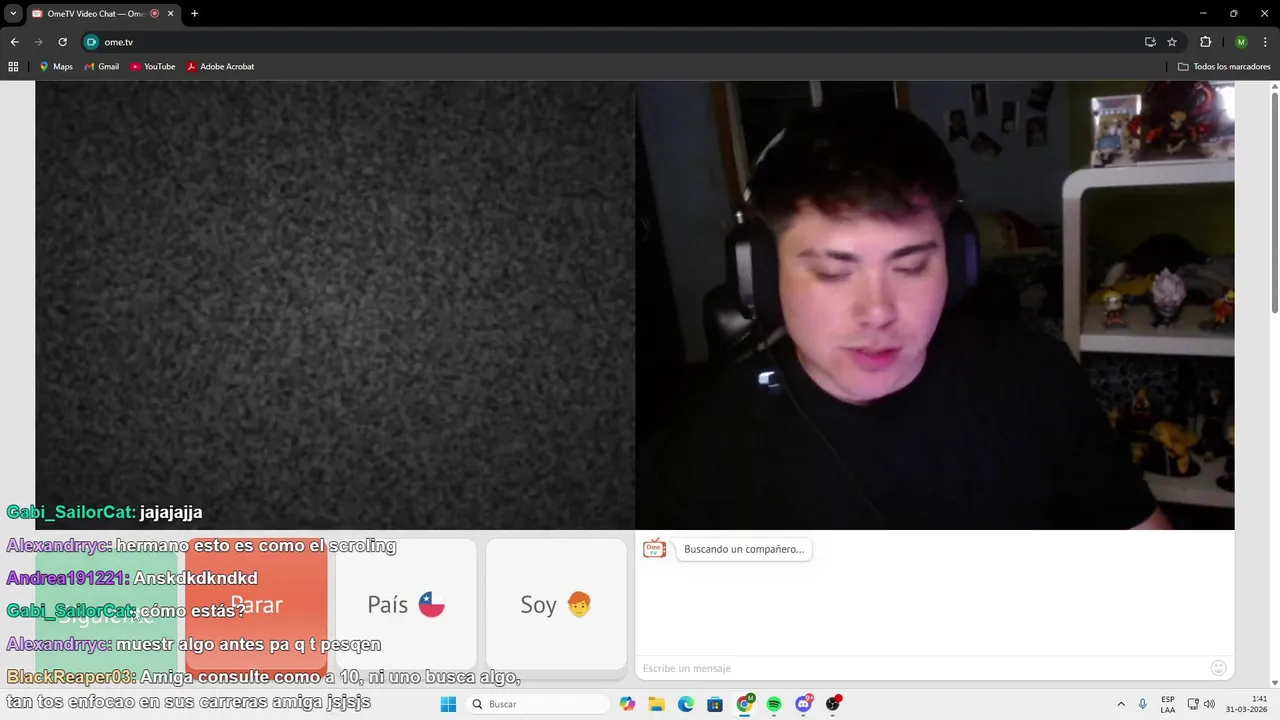Open network settings tray icon
The image size is (1280, 720).
point(1193,704)
